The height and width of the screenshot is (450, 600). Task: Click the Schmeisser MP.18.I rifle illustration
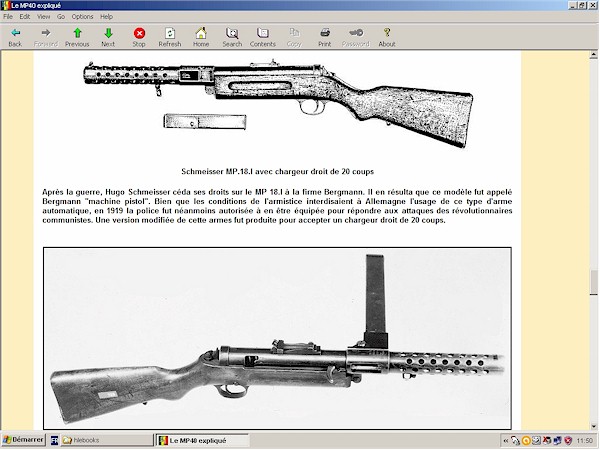click(x=278, y=103)
